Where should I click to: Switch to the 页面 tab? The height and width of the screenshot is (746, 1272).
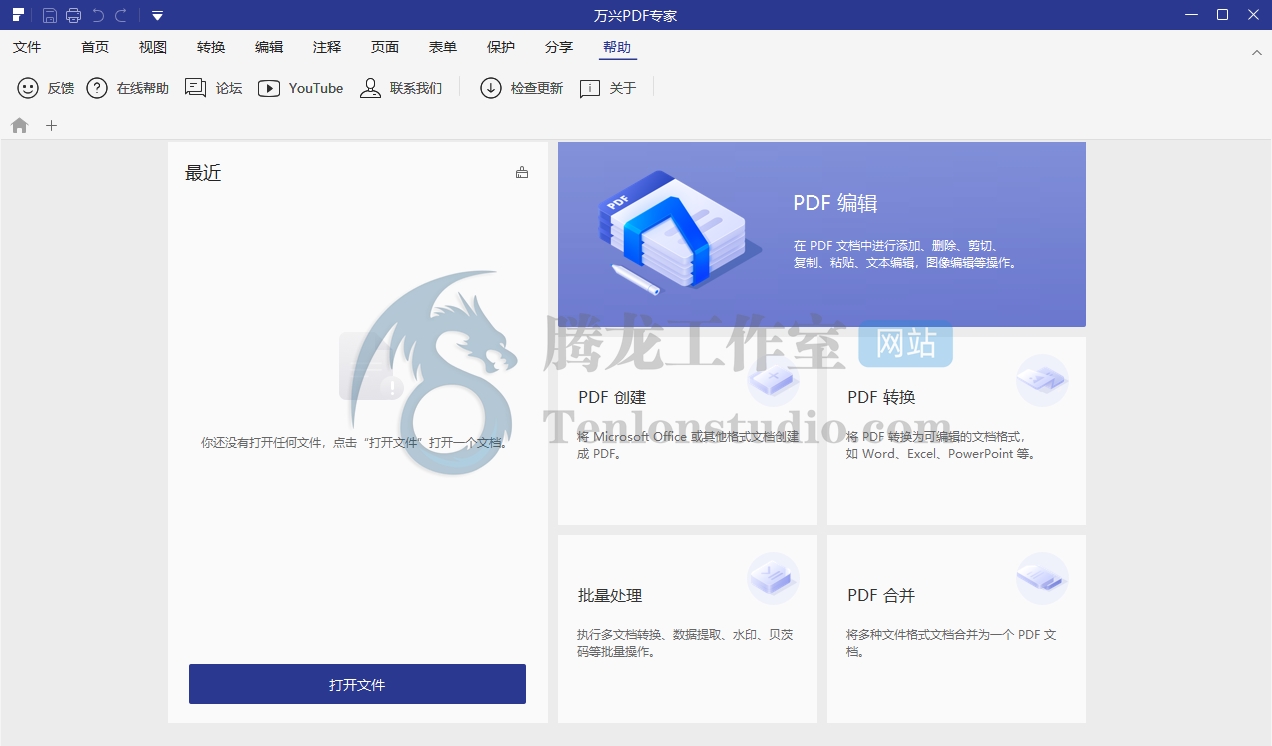385,47
